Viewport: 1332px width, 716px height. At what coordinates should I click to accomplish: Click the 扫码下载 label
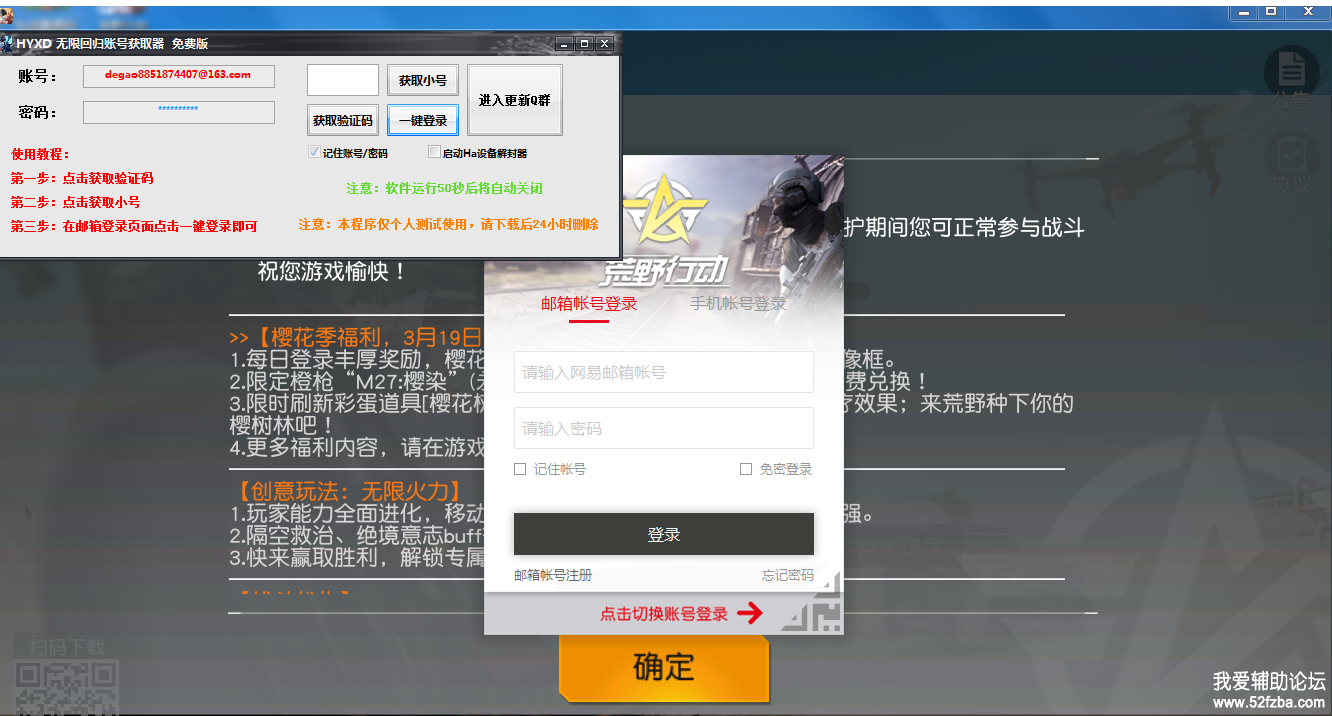tap(67, 647)
